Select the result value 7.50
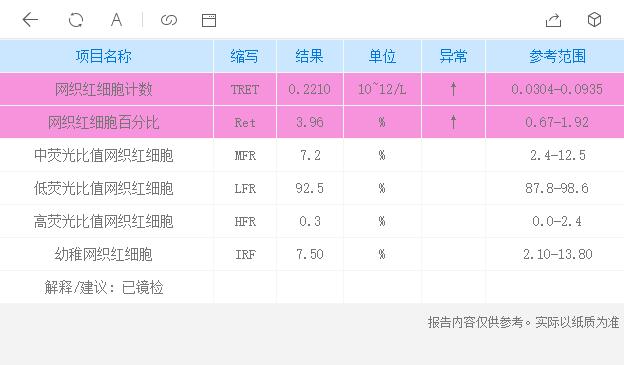The image size is (624, 365). click(x=310, y=254)
